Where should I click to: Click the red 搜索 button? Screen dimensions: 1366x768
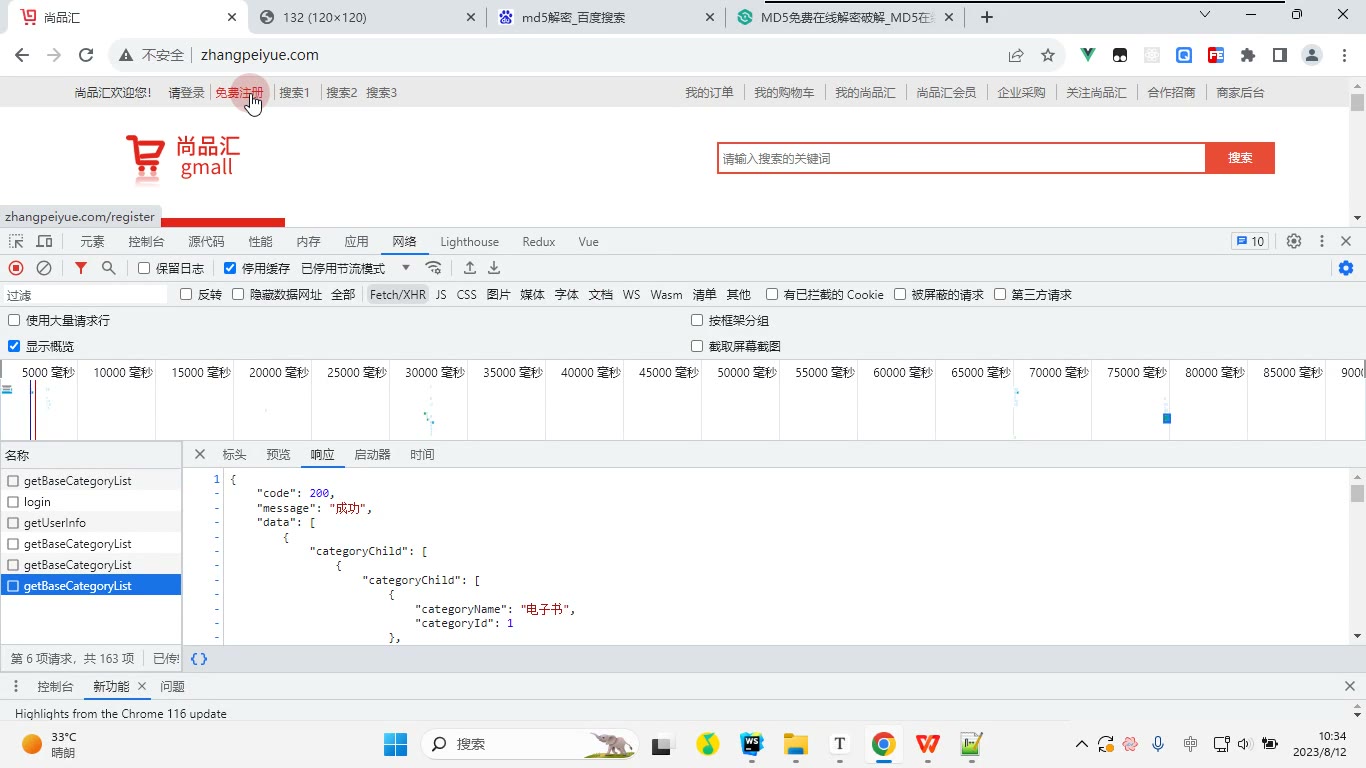click(x=1240, y=158)
